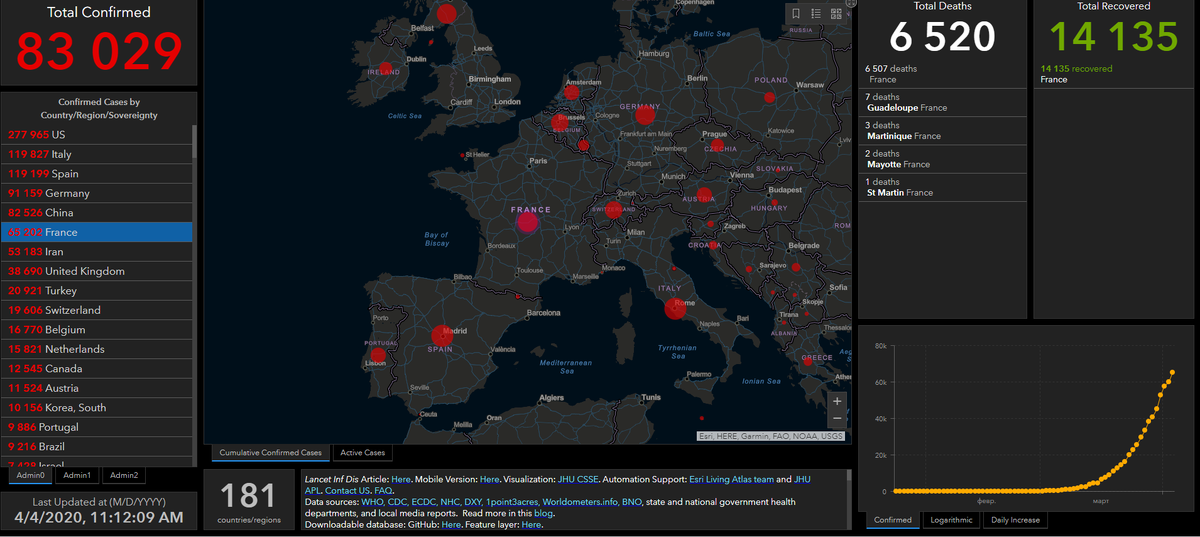The image size is (1200, 537).
Task: Switch chart to Logarithmic tab
Action: 951,520
